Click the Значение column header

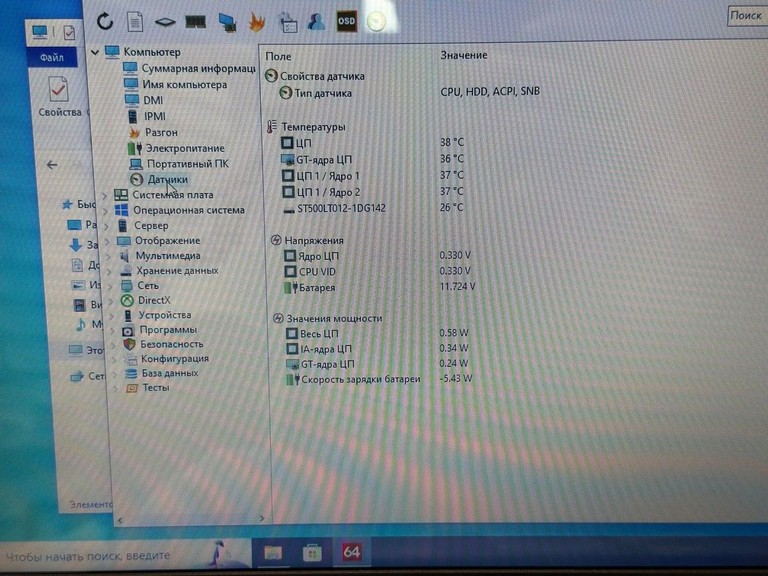[x=463, y=55]
